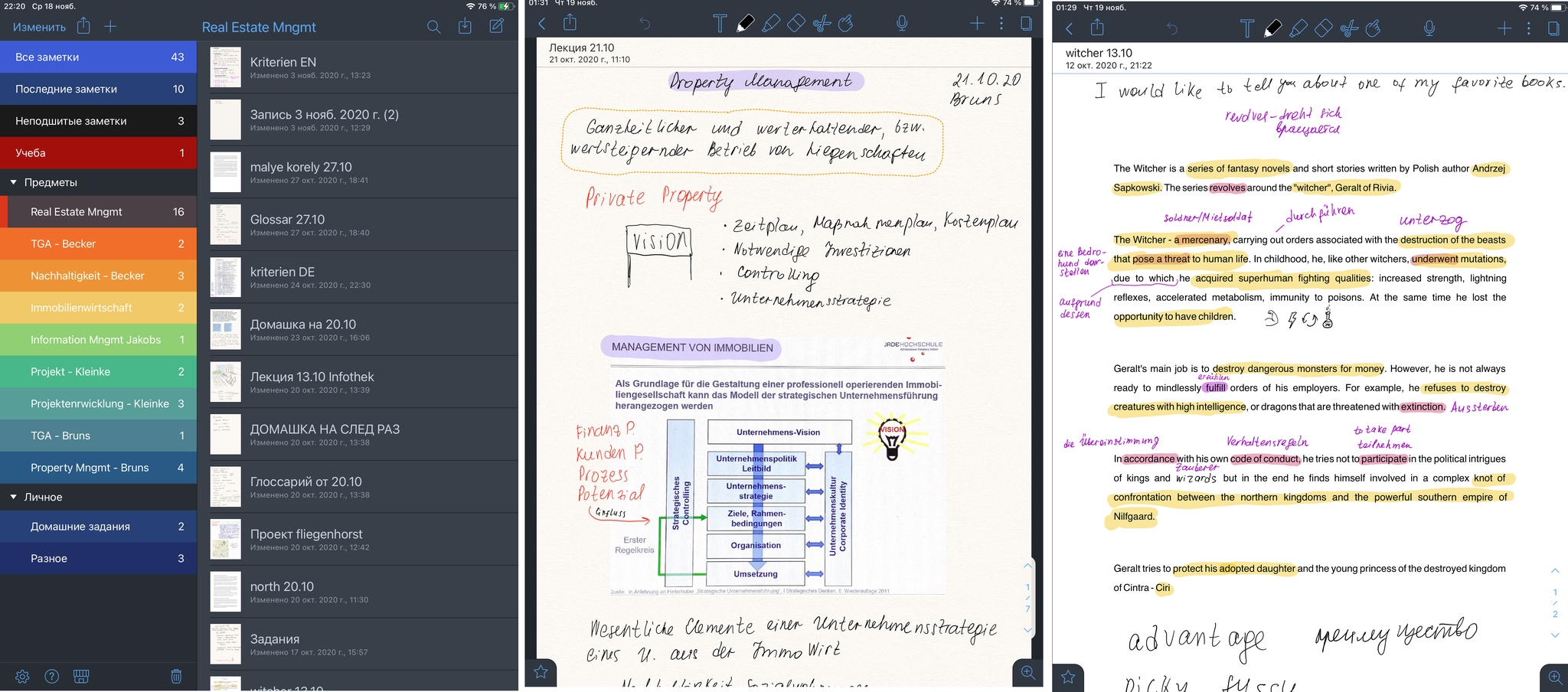Viewport: 1568px width, 692px height.
Task: Select the Text tool in Лекция 21.10 note
Action: pyautogui.click(x=720, y=24)
